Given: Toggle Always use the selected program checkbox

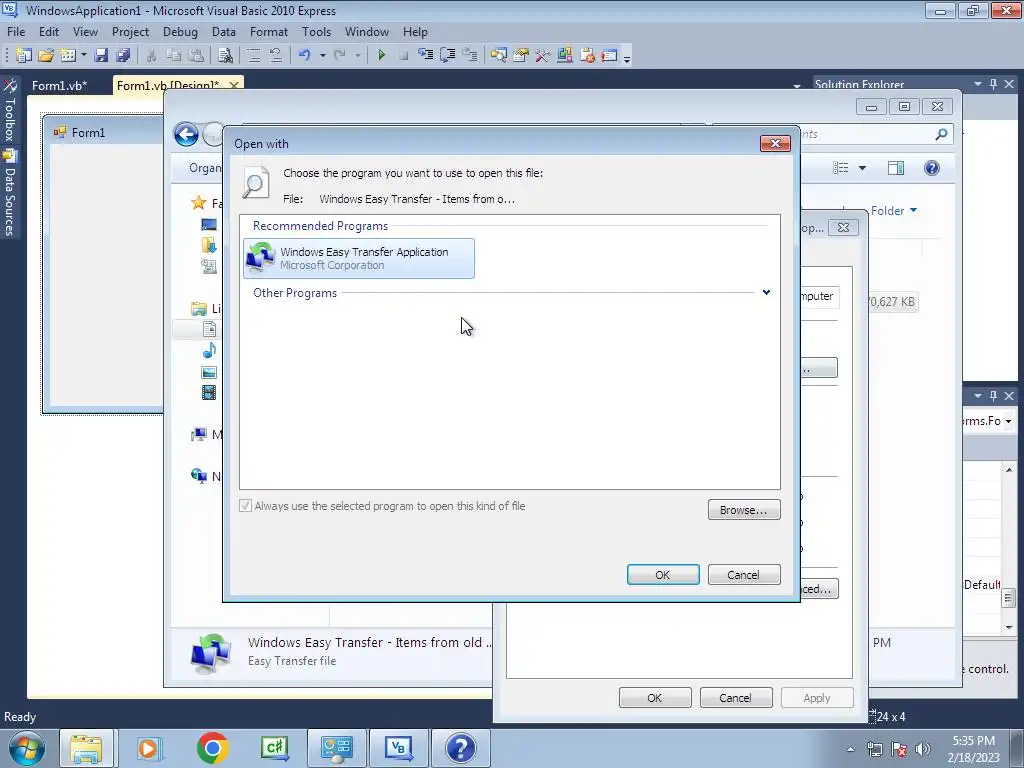Looking at the screenshot, I should click(246, 505).
